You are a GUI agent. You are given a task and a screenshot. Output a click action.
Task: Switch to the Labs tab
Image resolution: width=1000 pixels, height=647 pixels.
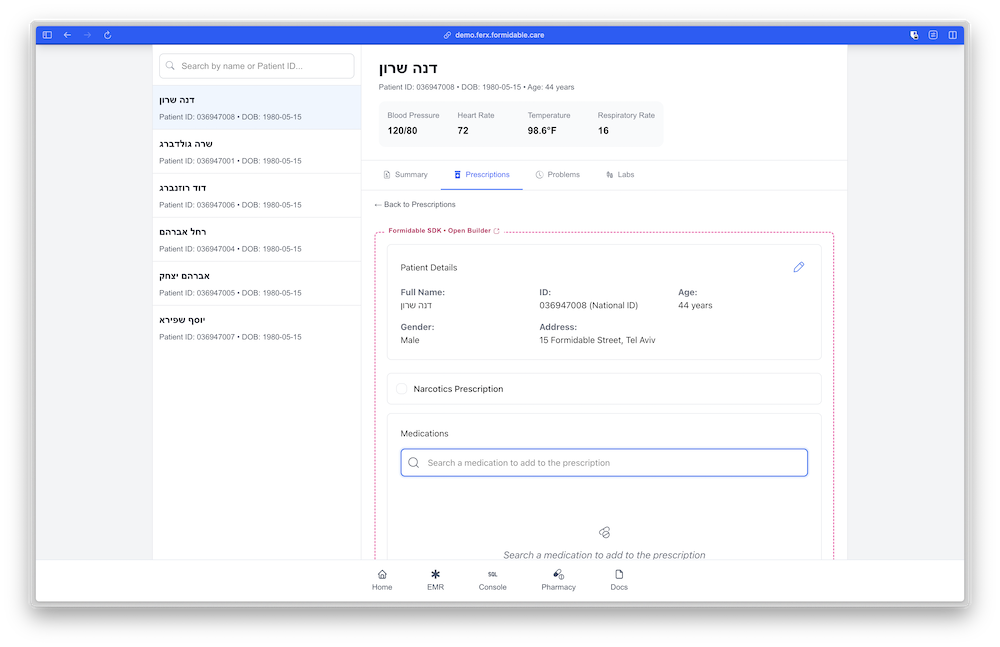(x=621, y=174)
